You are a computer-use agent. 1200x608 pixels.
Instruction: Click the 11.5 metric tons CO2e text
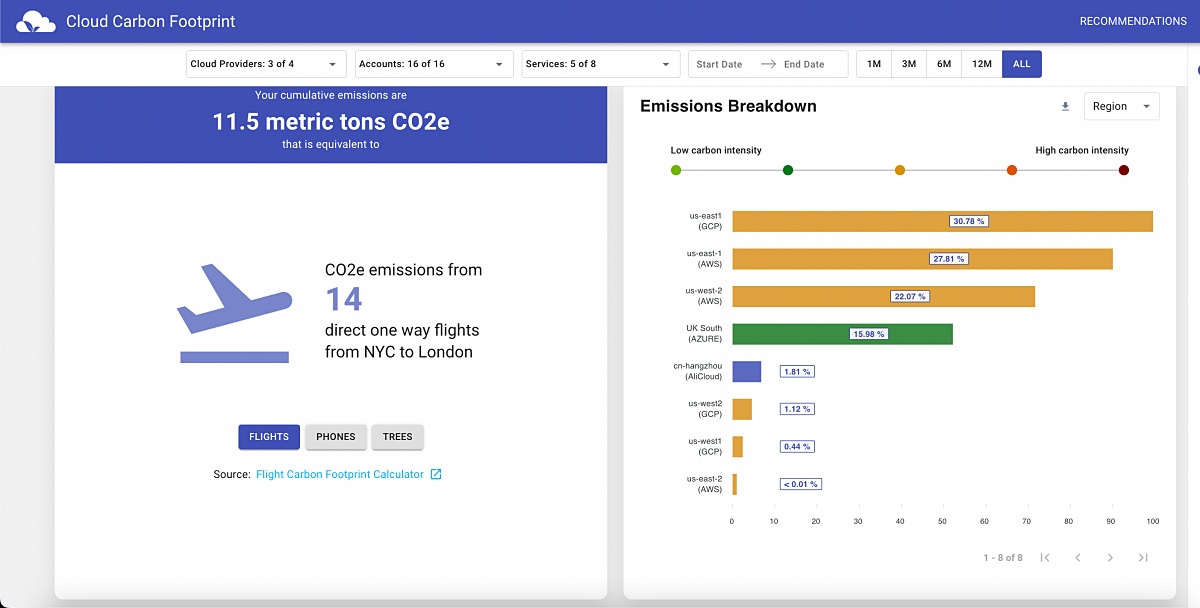coord(331,122)
